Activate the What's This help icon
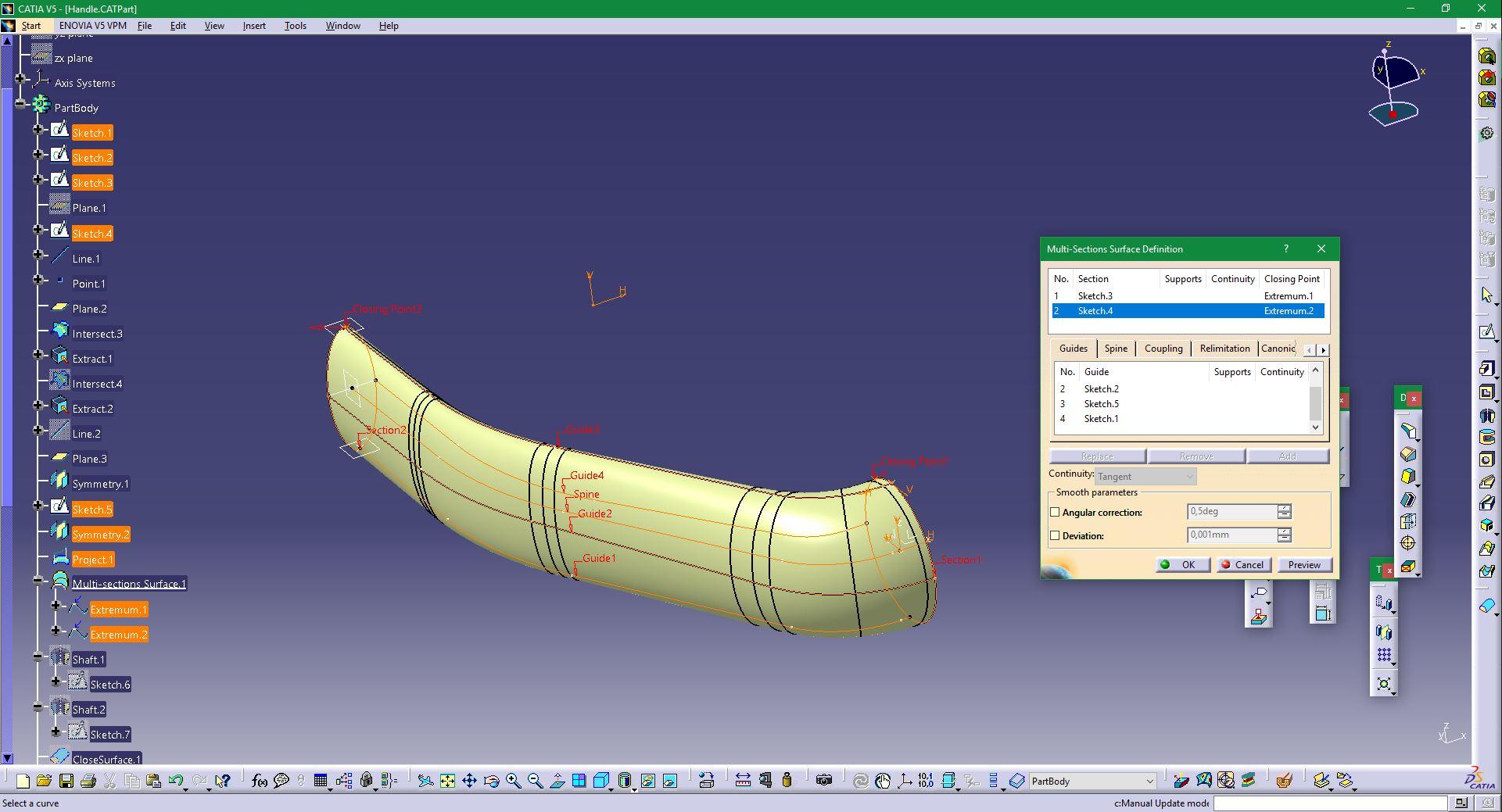The width and height of the screenshot is (1502, 812). tap(223, 781)
